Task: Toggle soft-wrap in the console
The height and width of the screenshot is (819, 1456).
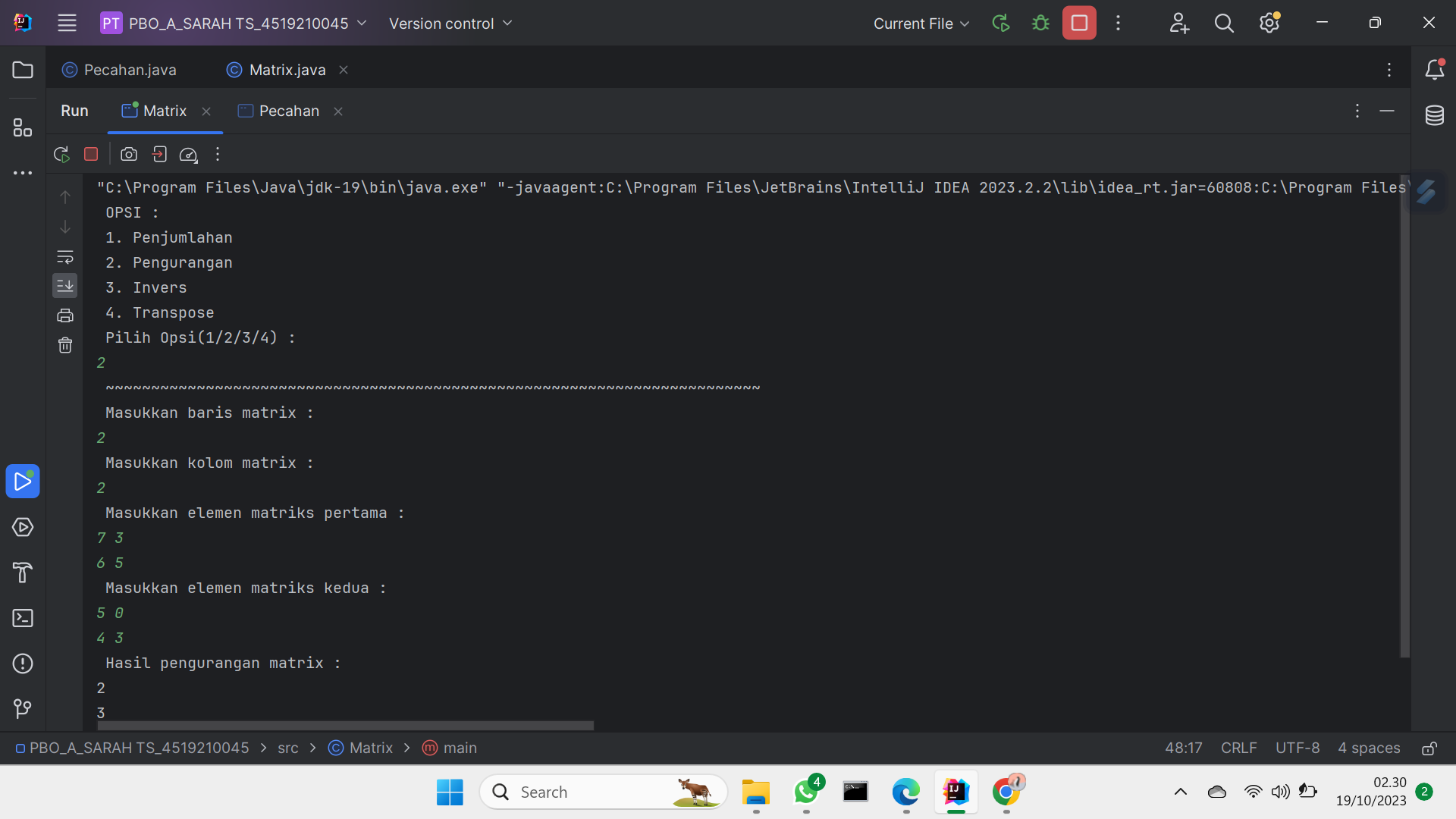Action: (x=65, y=257)
